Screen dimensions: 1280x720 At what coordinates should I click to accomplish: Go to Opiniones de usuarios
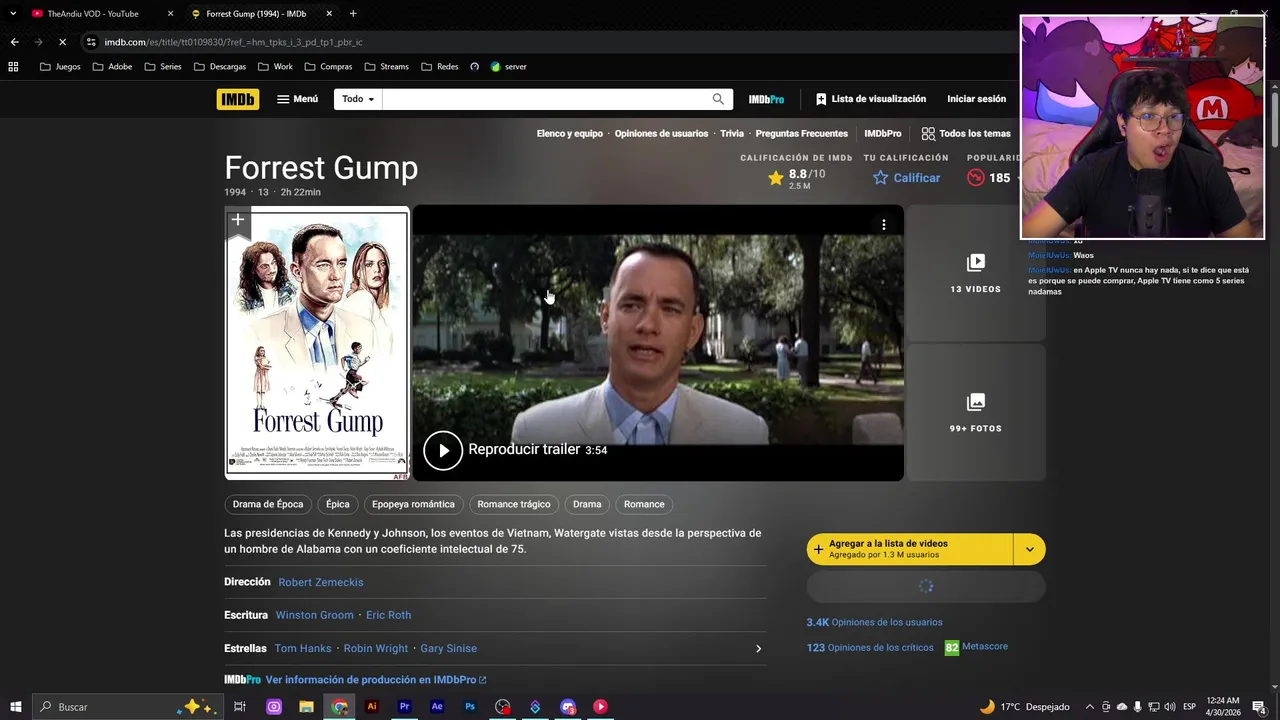tap(661, 133)
